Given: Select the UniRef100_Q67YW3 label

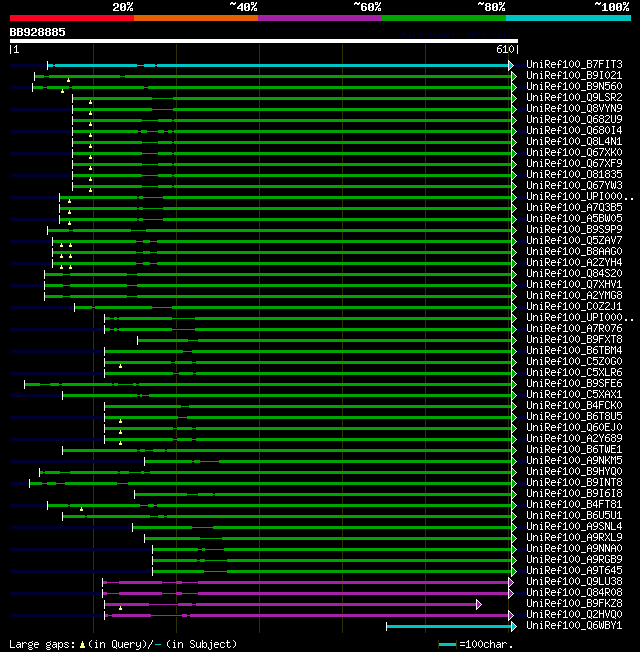Looking at the screenshot, I should (x=574, y=185).
